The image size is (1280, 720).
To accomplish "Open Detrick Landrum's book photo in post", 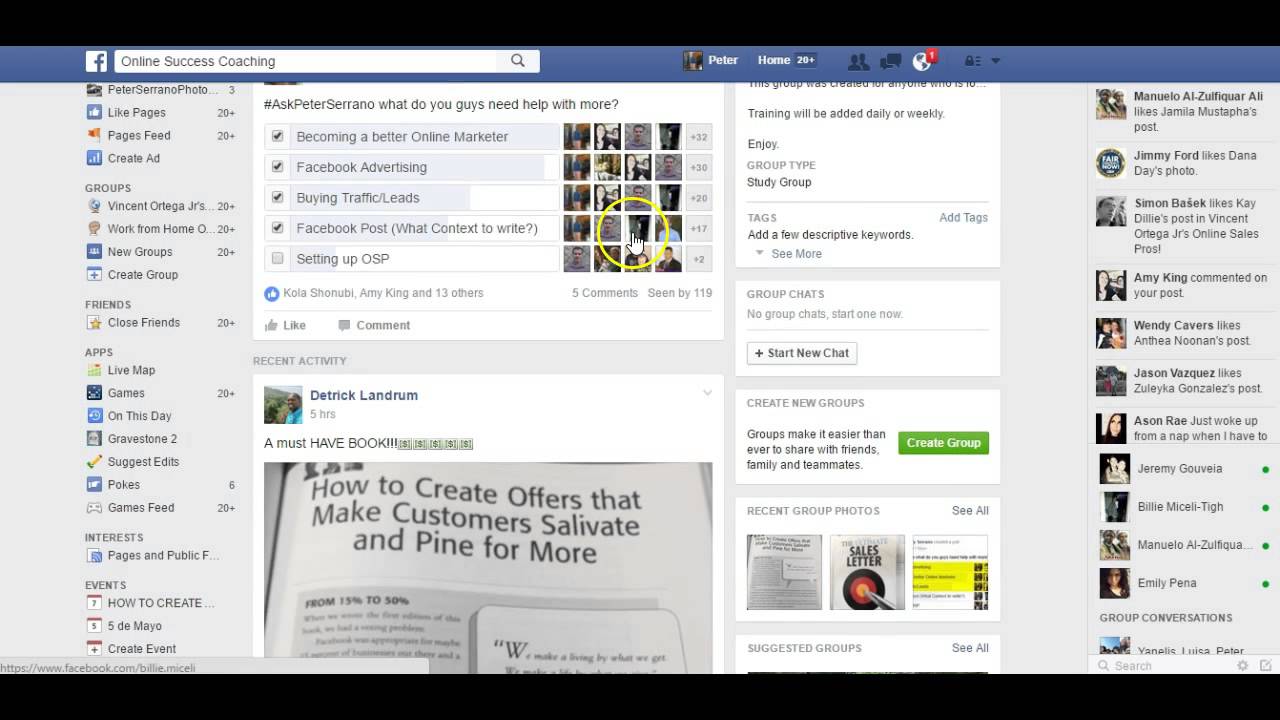I will point(488,567).
